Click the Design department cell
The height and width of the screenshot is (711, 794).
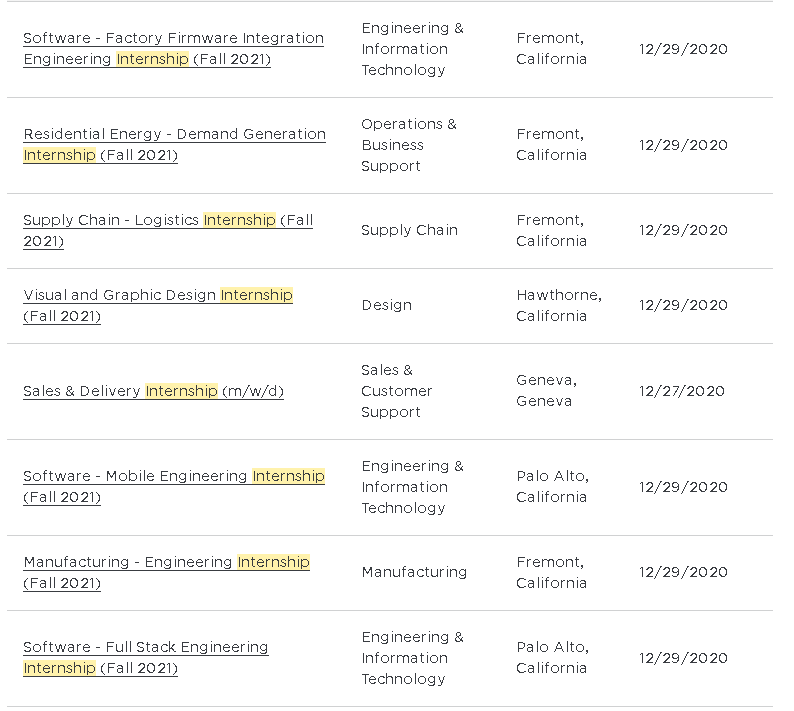point(386,305)
